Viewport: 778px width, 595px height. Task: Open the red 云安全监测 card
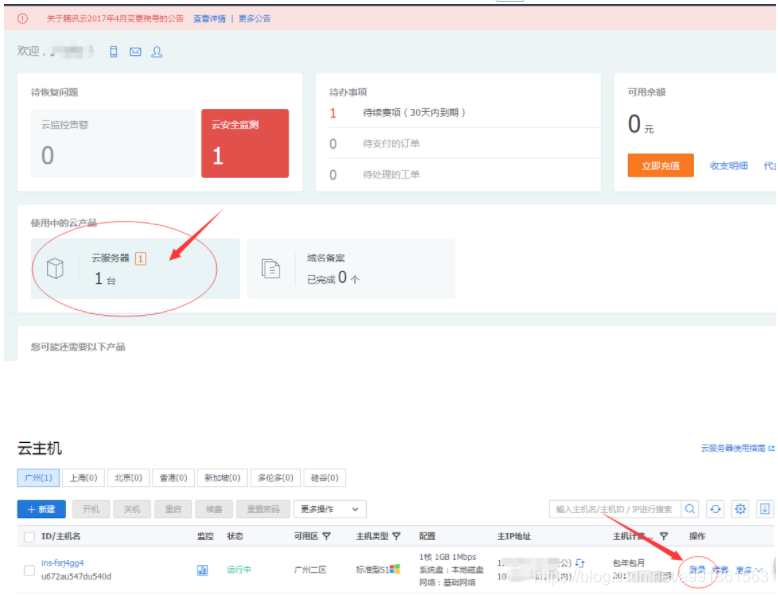245,143
